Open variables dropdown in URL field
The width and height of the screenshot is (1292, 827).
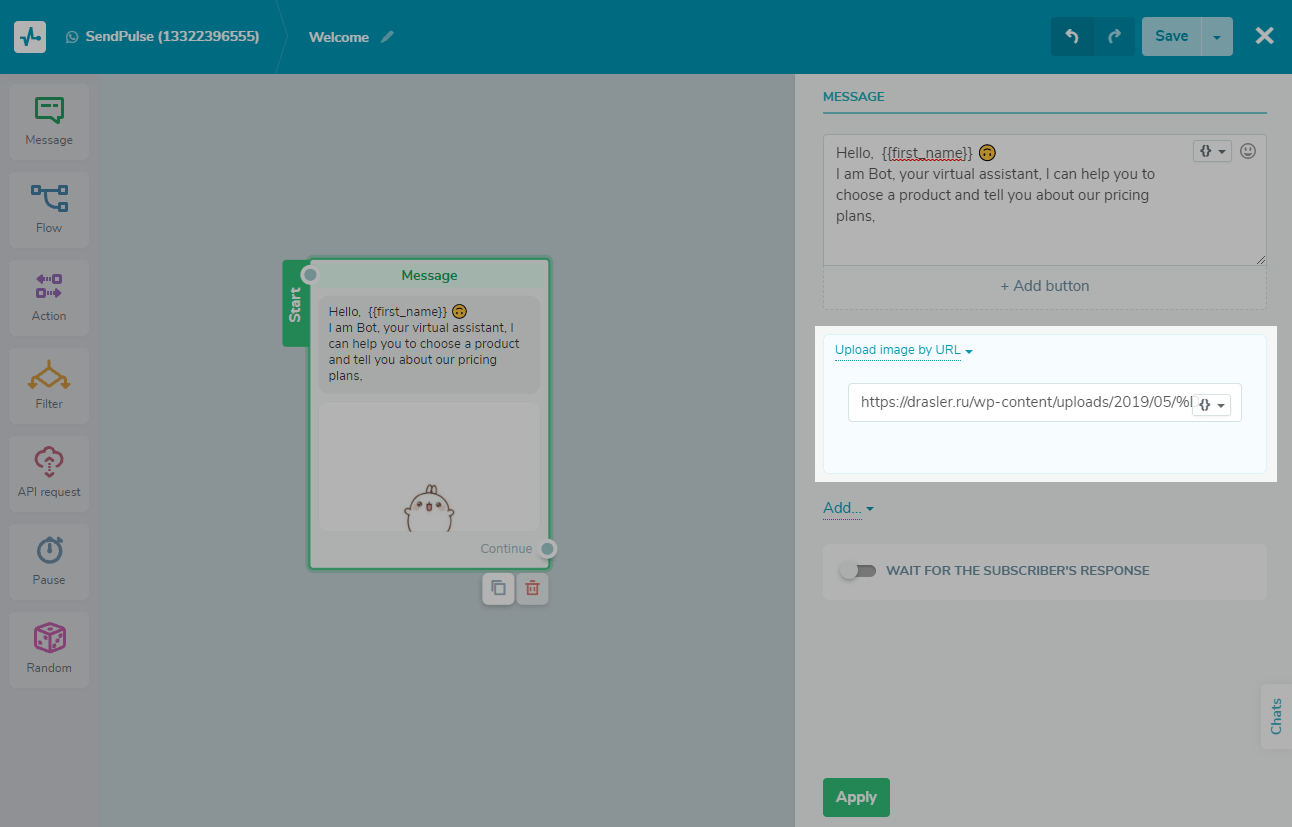coord(1212,404)
